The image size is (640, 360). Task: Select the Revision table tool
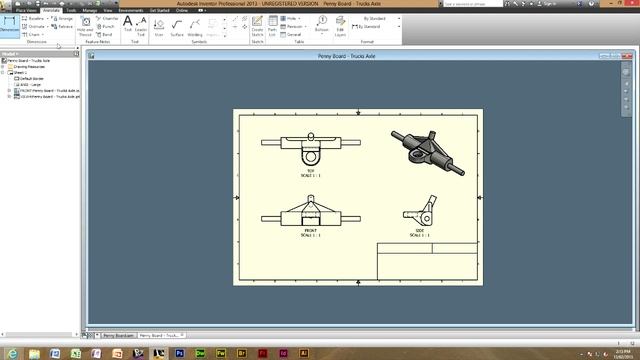point(291,27)
